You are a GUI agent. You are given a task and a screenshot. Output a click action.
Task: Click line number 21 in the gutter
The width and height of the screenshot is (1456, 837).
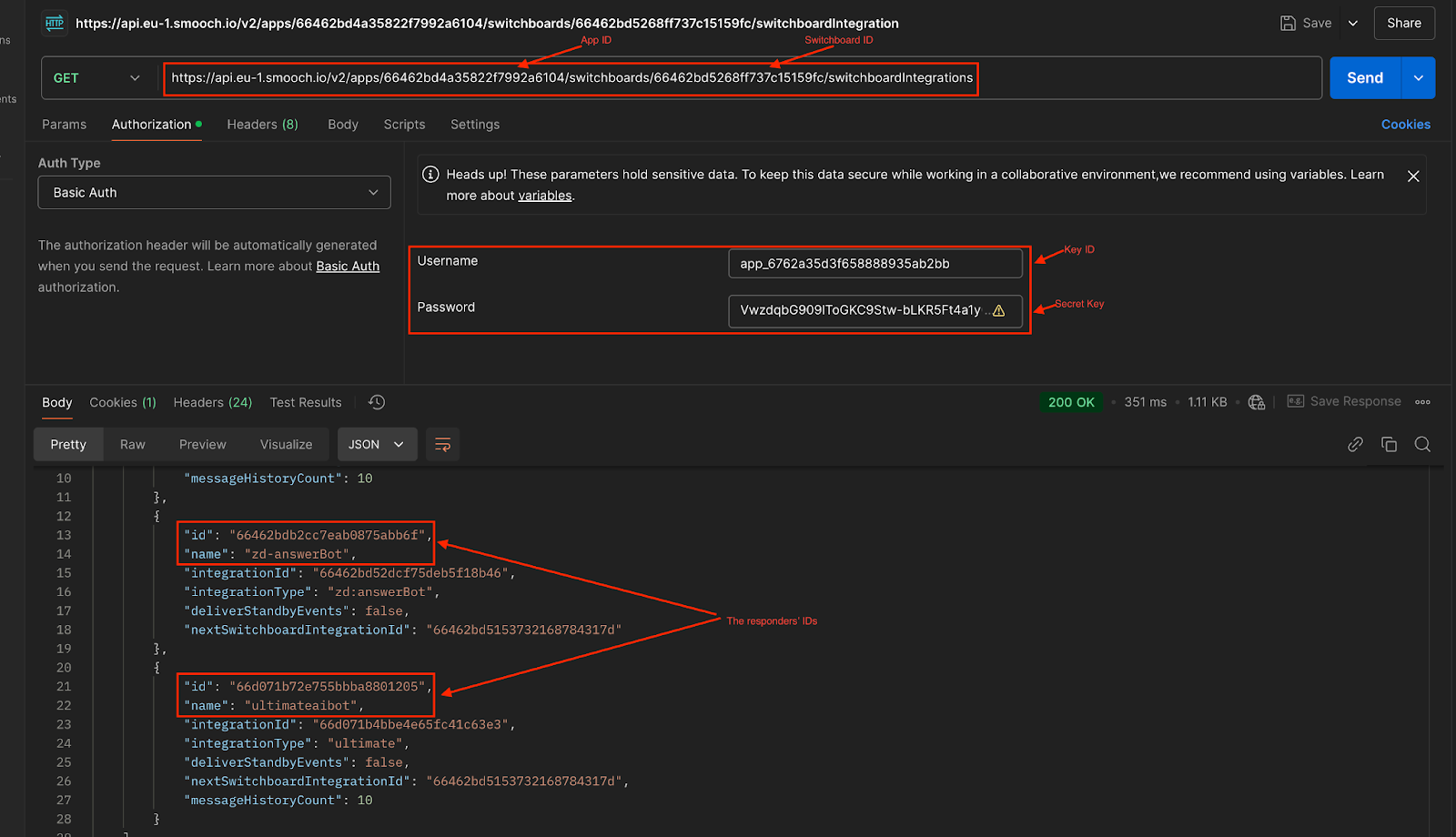pyautogui.click(x=64, y=687)
